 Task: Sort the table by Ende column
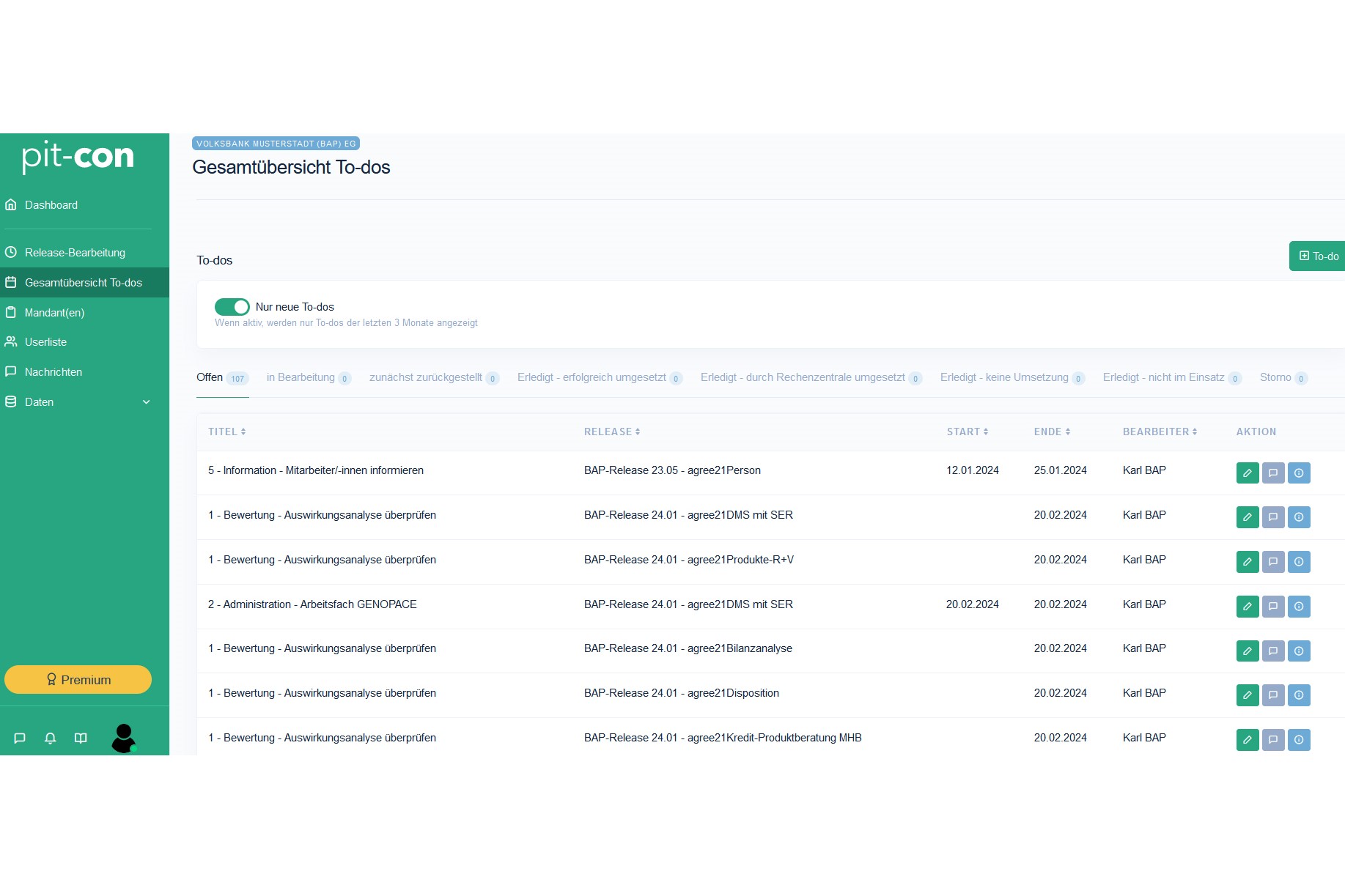click(x=1053, y=432)
